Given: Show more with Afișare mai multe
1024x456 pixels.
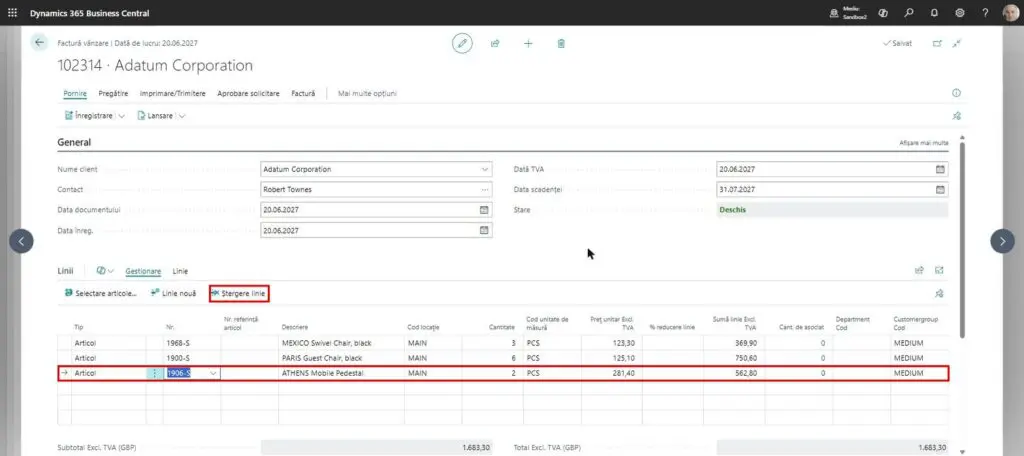Looking at the screenshot, I should [x=923, y=142].
